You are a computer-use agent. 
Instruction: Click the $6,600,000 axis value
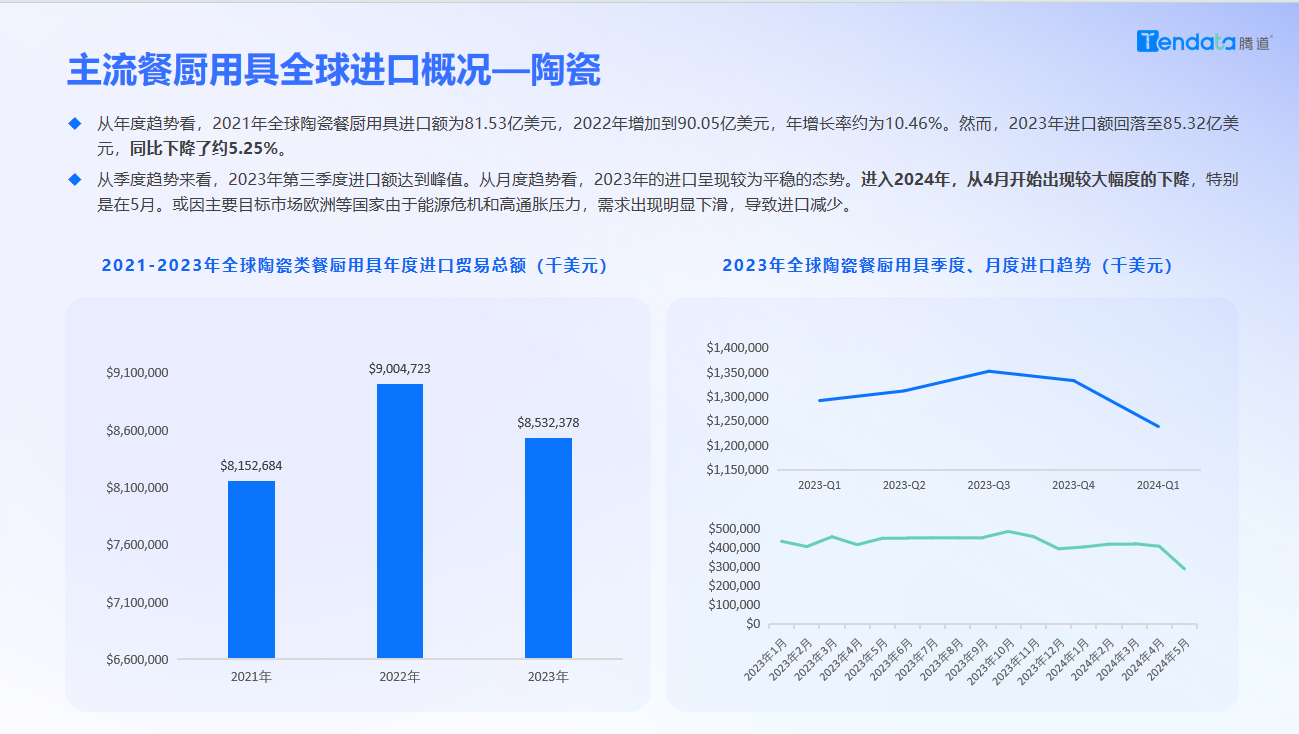pyautogui.click(x=137, y=660)
